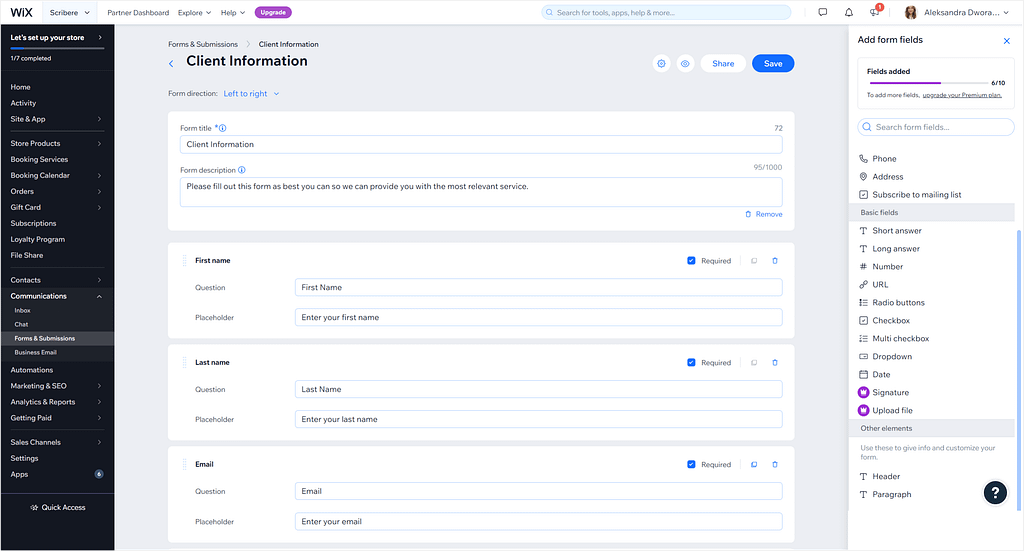Duplicate the First name field
The image size is (1024, 551).
754,260
